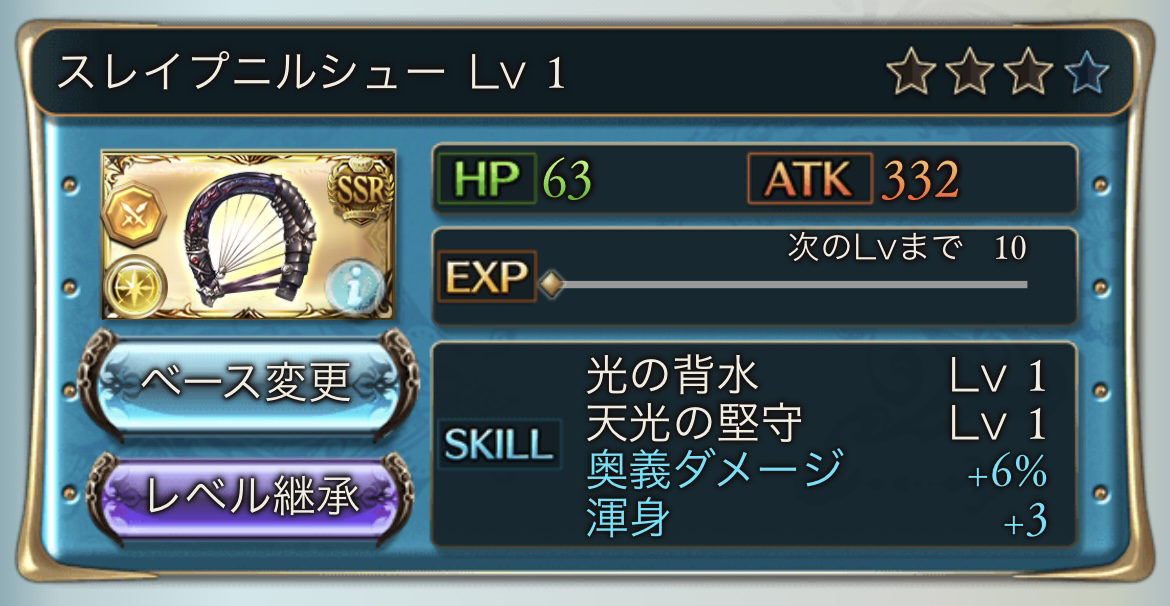Click the SSR rarity badge
The height and width of the screenshot is (606, 1170).
point(360,191)
